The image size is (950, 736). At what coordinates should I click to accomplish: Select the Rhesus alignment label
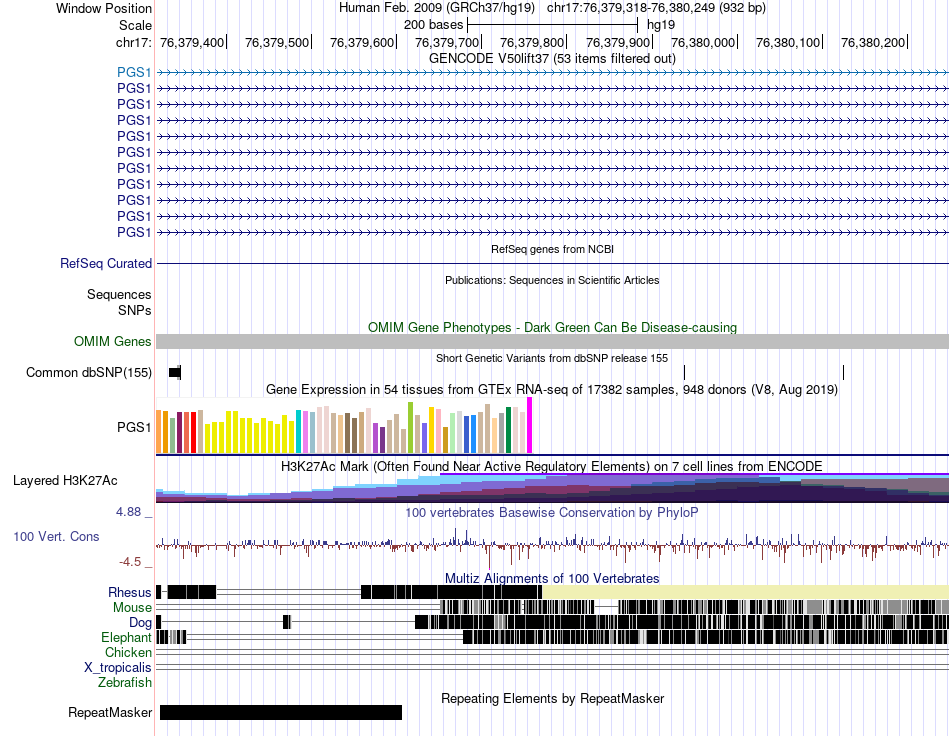130,592
